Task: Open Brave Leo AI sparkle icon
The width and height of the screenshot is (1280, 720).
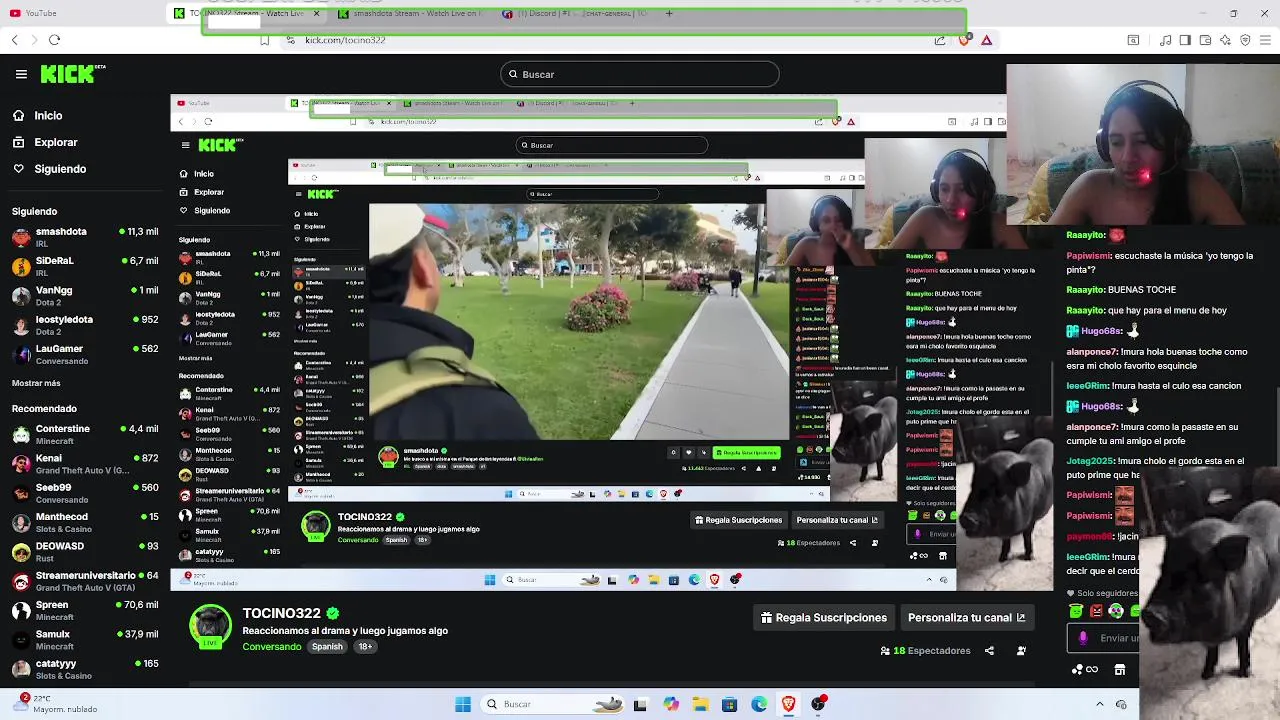Action: point(1225,40)
